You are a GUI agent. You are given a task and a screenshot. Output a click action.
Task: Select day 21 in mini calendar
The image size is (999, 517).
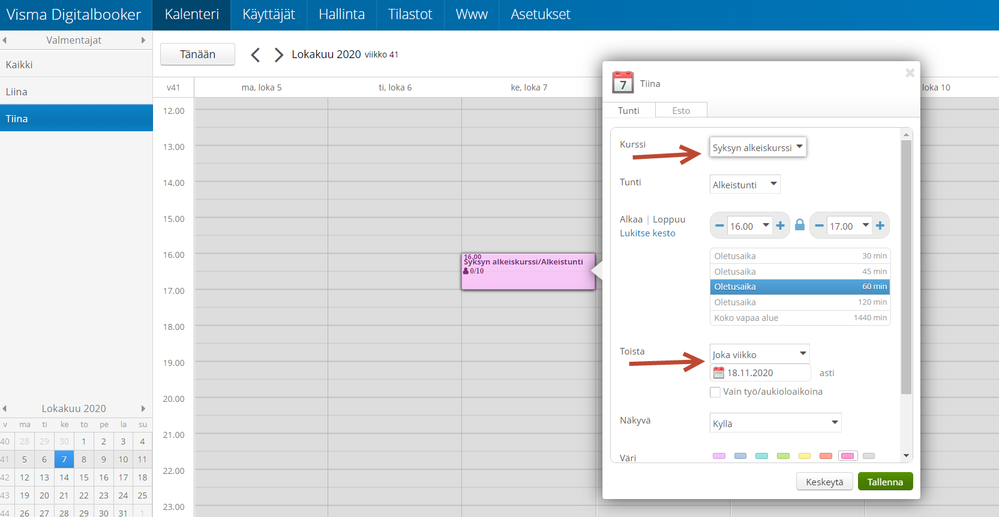pos(64,495)
